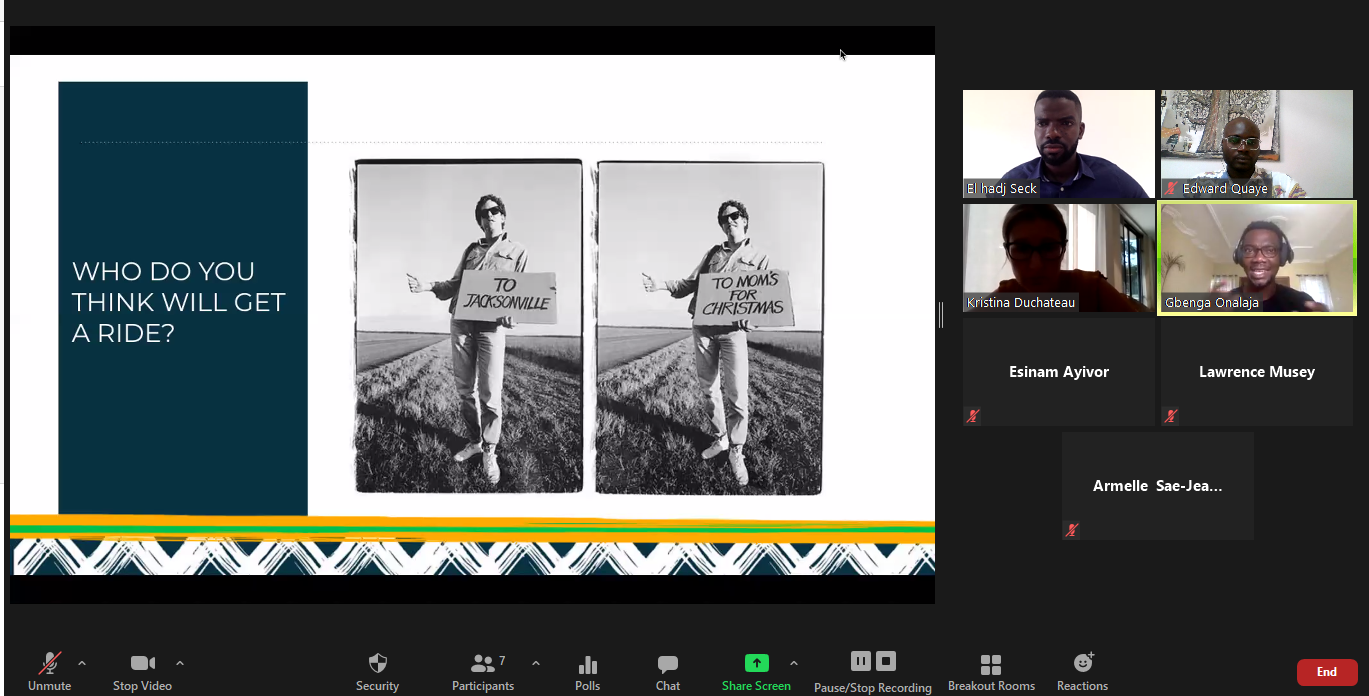Click the Esinam Ayivor participant tile
This screenshot has height=696, width=1369.
(x=1058, y=372)
